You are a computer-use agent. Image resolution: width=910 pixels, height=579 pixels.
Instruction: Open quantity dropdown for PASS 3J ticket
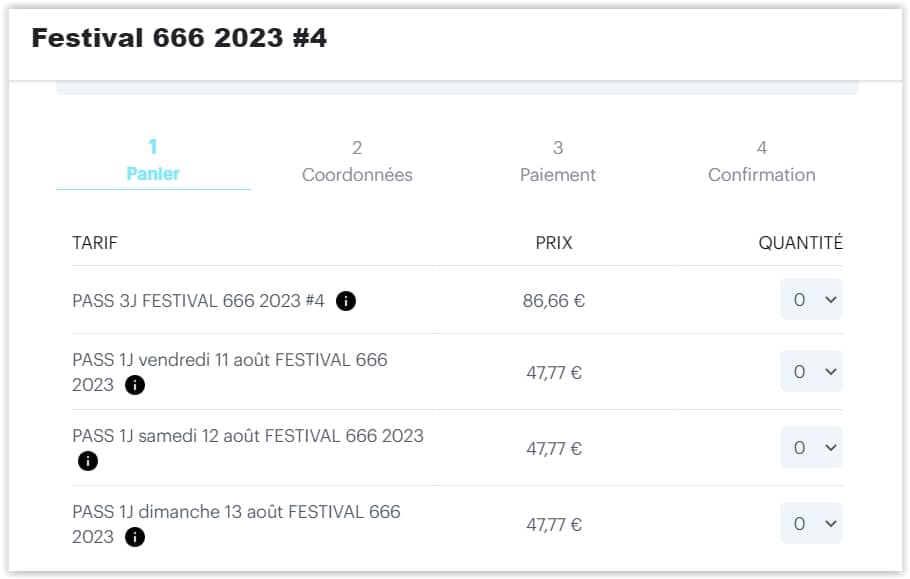tap(811, 299)
